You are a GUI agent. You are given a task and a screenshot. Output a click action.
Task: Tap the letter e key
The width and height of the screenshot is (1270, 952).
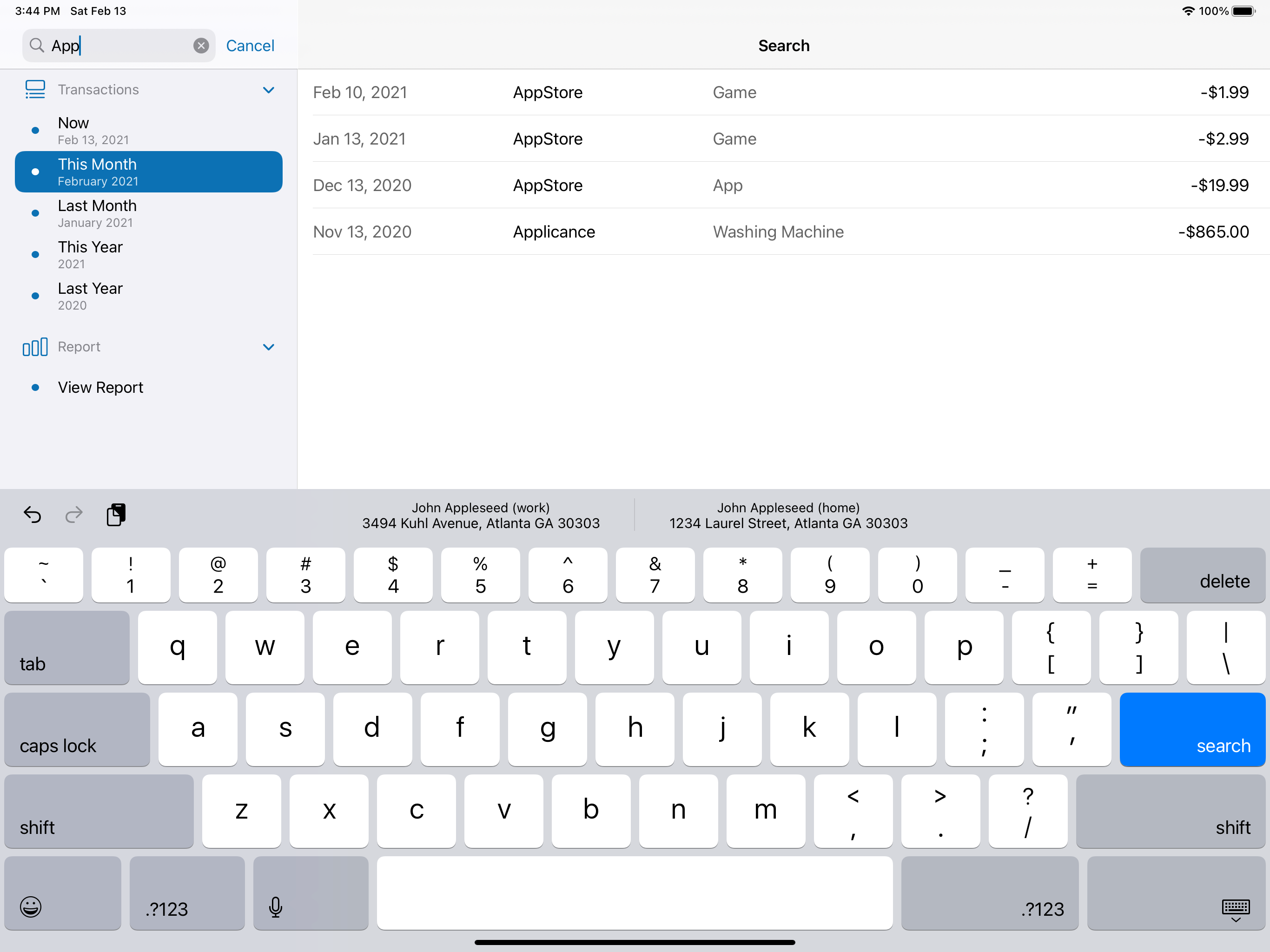352,648
